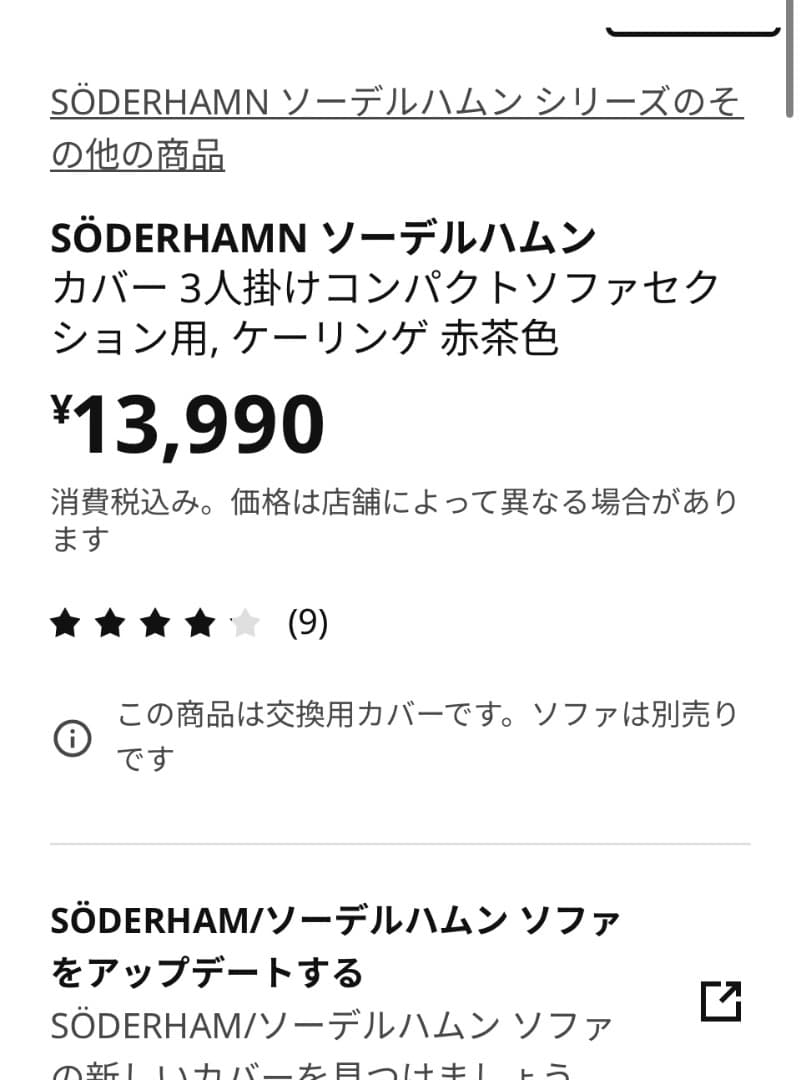Open the external link arrow icon
This screenshot has width=801, height=1080.
pos(721,1001)
